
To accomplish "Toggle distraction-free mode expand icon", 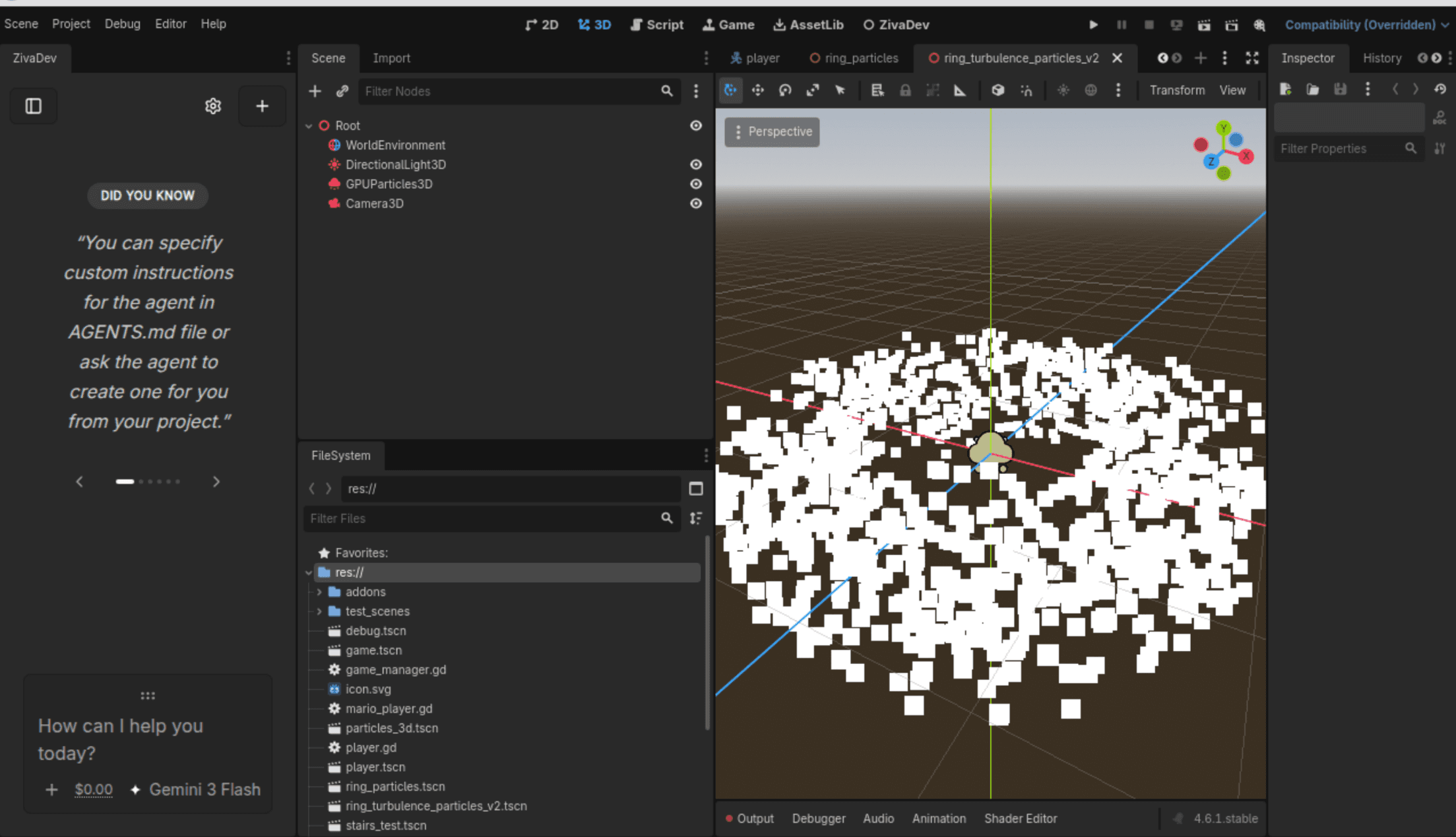I will click(1252, 58).
